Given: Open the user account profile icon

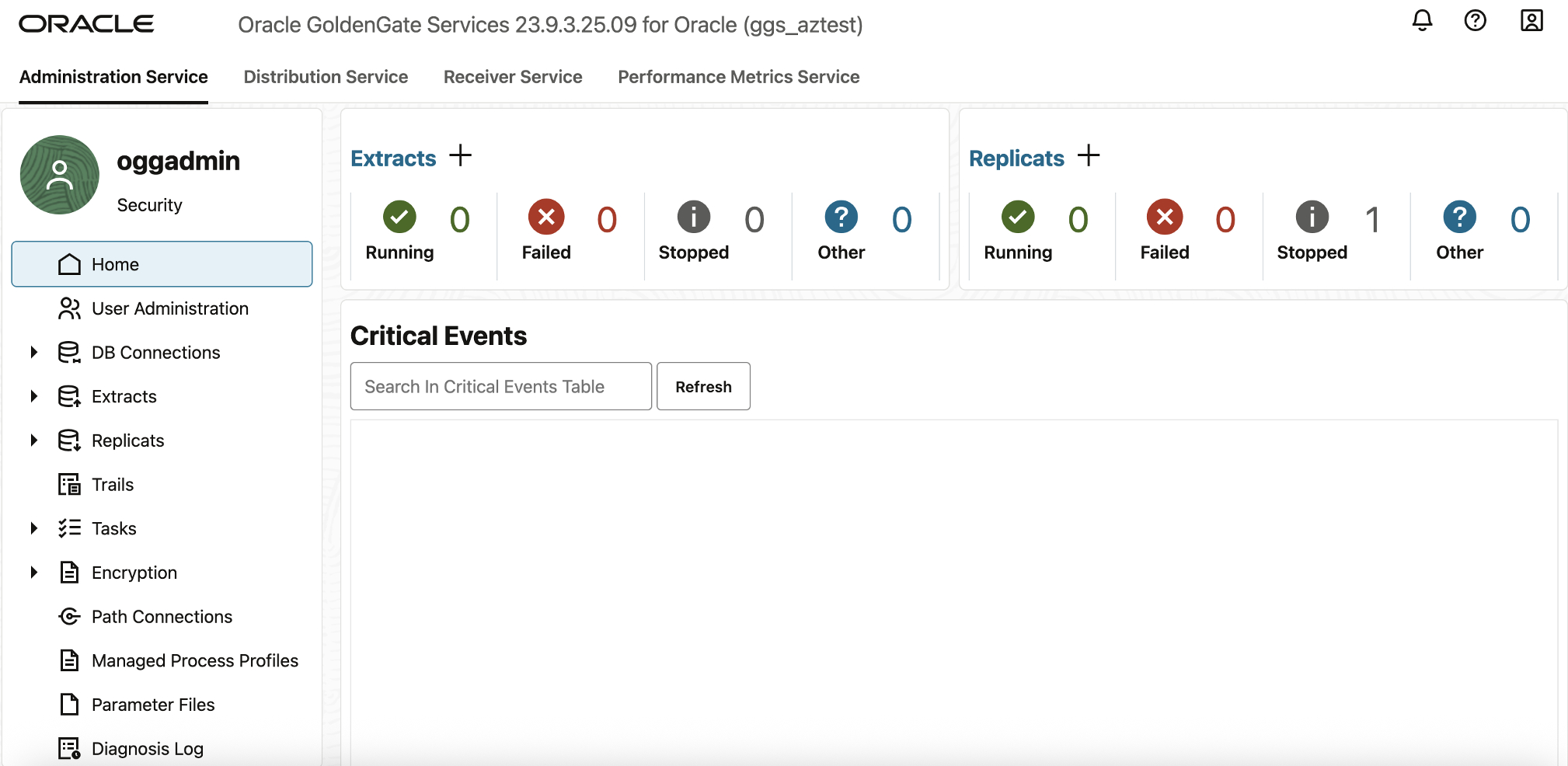Looking at the screenshot, I should pyautogui.click(x=1531, y=21).
